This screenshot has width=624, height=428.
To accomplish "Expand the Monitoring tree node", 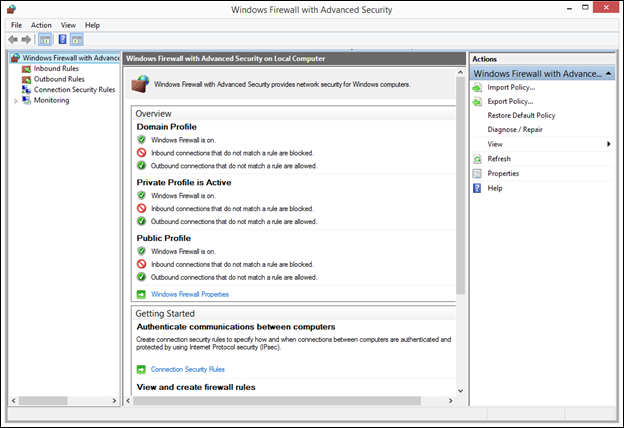I will coord(16,101).
